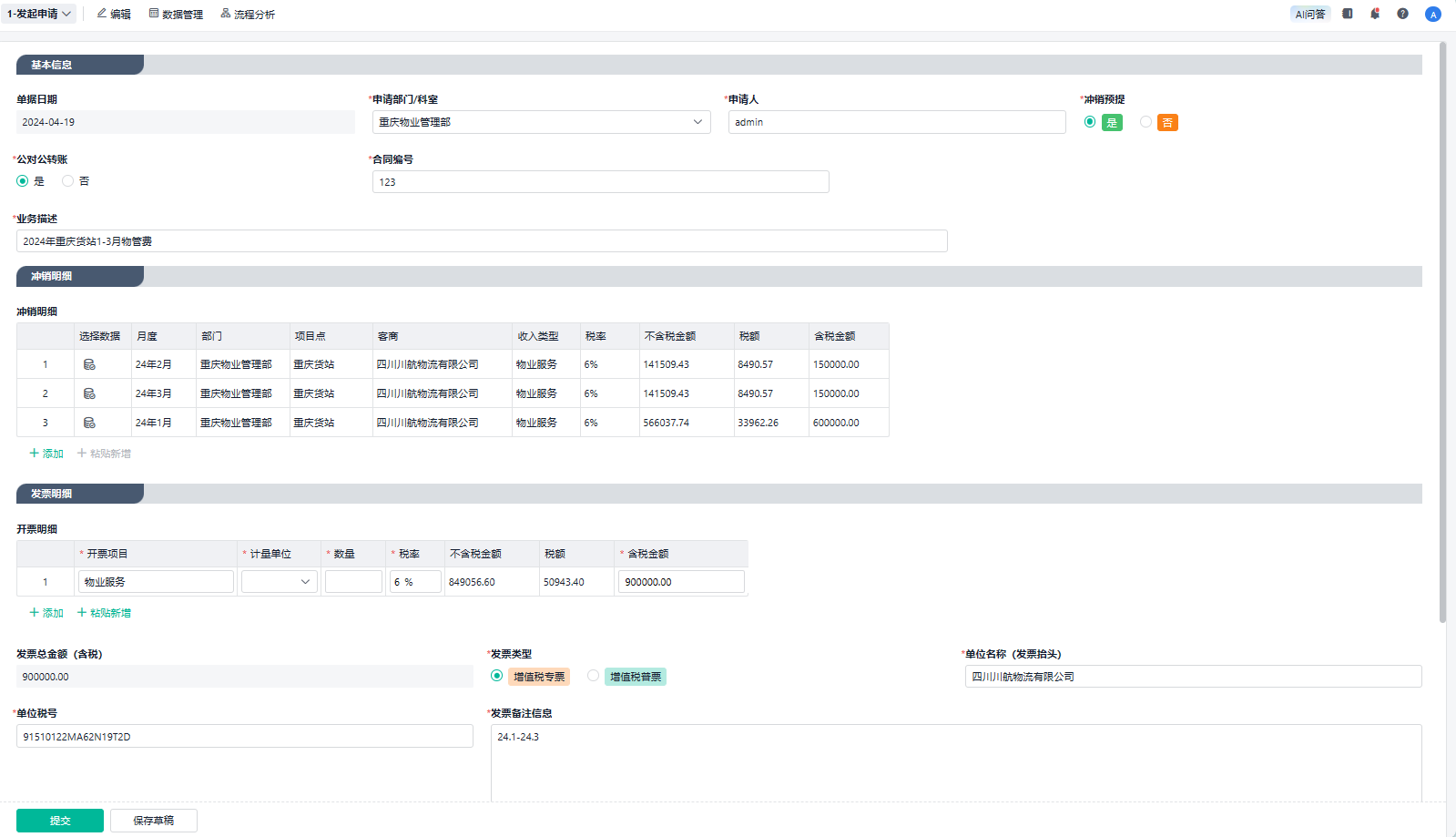Open the user avatar 'A' menu
The image size is (1456, 837).
(x=1433, y=15)
